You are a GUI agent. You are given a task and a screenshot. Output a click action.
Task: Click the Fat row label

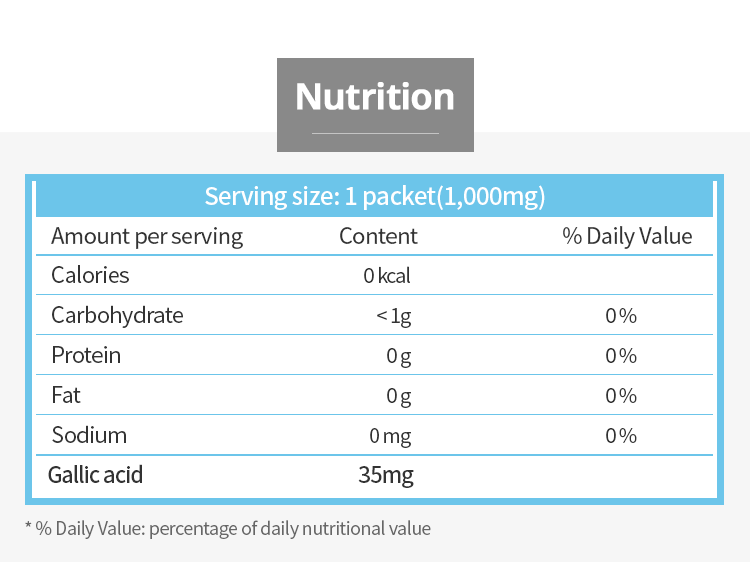pyautogui.click(x=66, y=395)
